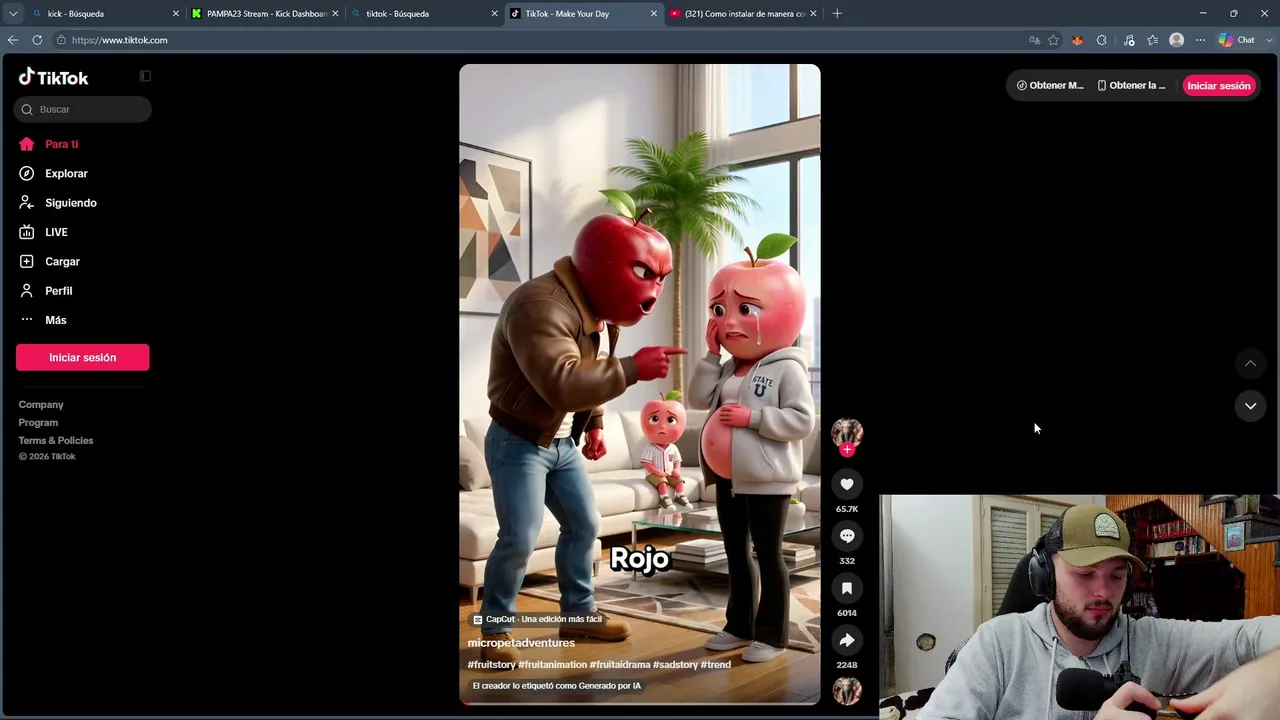Screen dimensions: 1280x720
Task: Open the Company footer link
Action: click(41, 405)
